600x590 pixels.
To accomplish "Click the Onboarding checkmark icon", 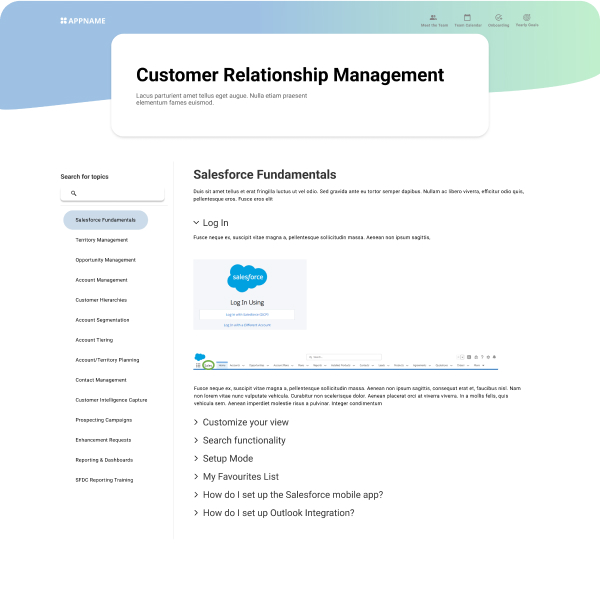I will (498, 18).
